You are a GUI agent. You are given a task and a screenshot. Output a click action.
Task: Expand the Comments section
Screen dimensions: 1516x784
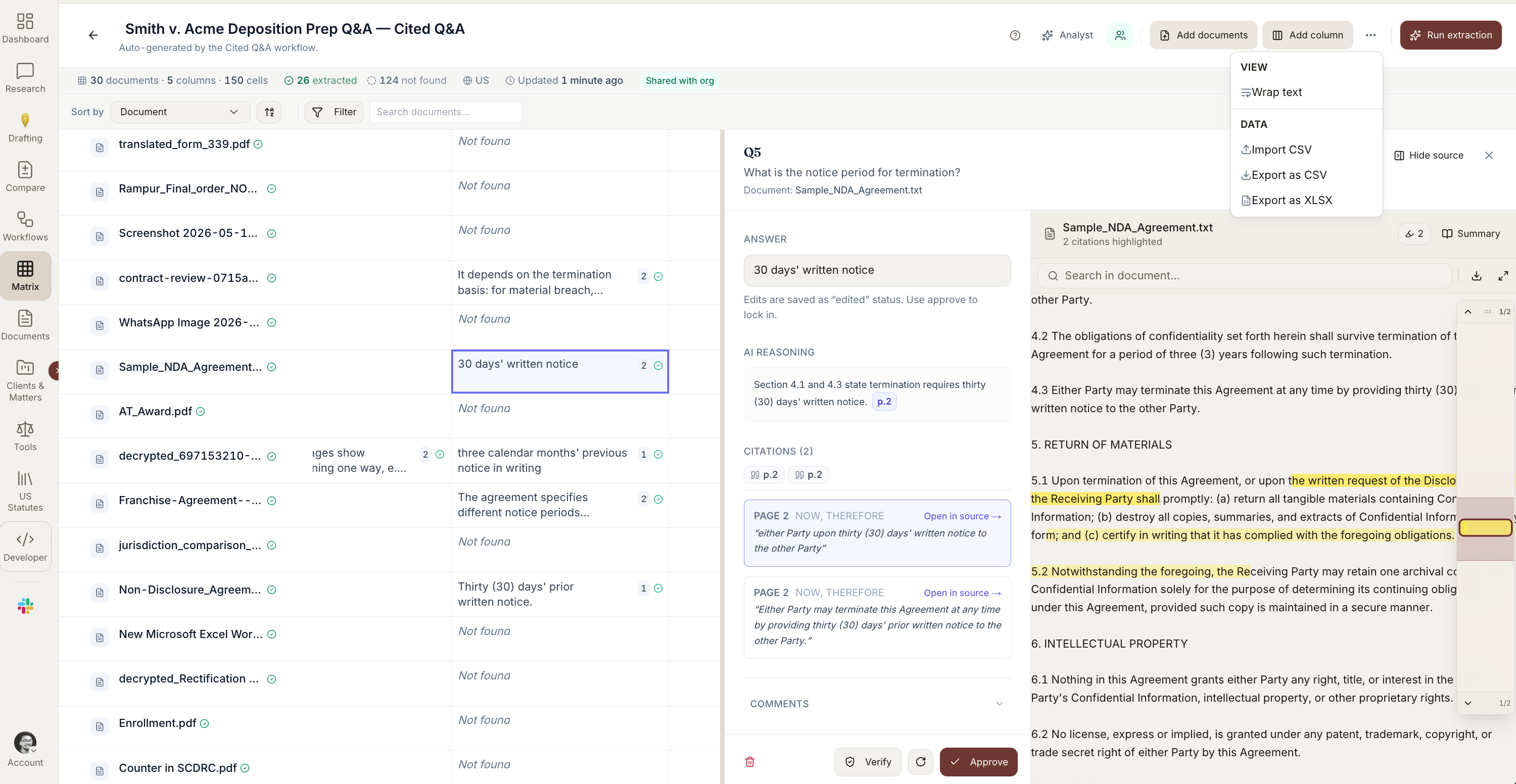coord(877,704)
